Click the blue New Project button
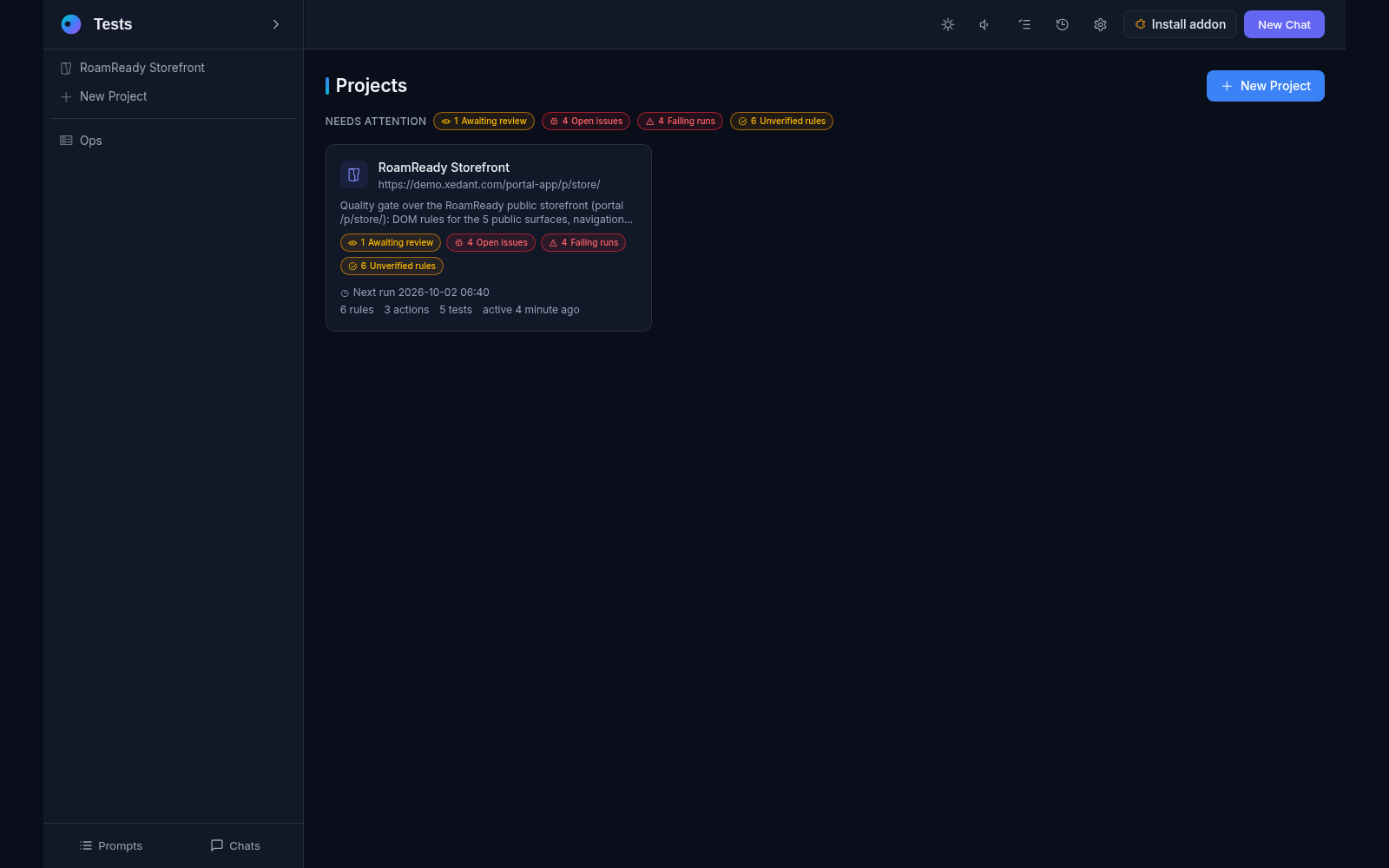Image resolution: width=1389 pixels, height=868 pixels. click(1265, 86)
